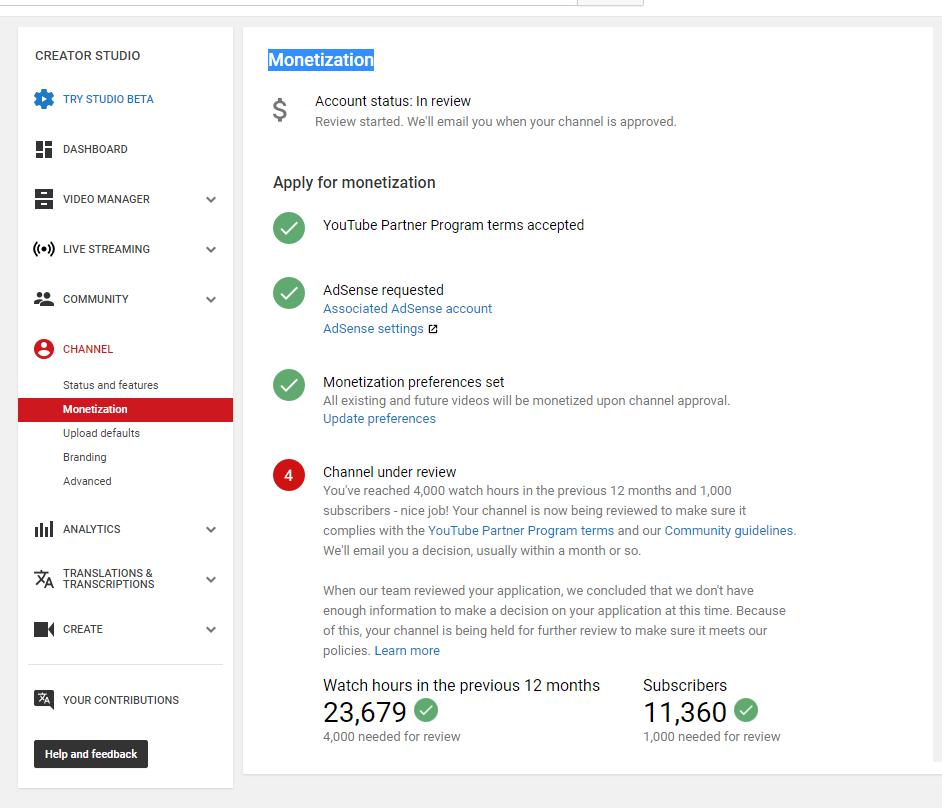This screenshot has height=808, width=942.
Task: Click Update preferences link
Action: pyautogui.click(x=379, y=419)
